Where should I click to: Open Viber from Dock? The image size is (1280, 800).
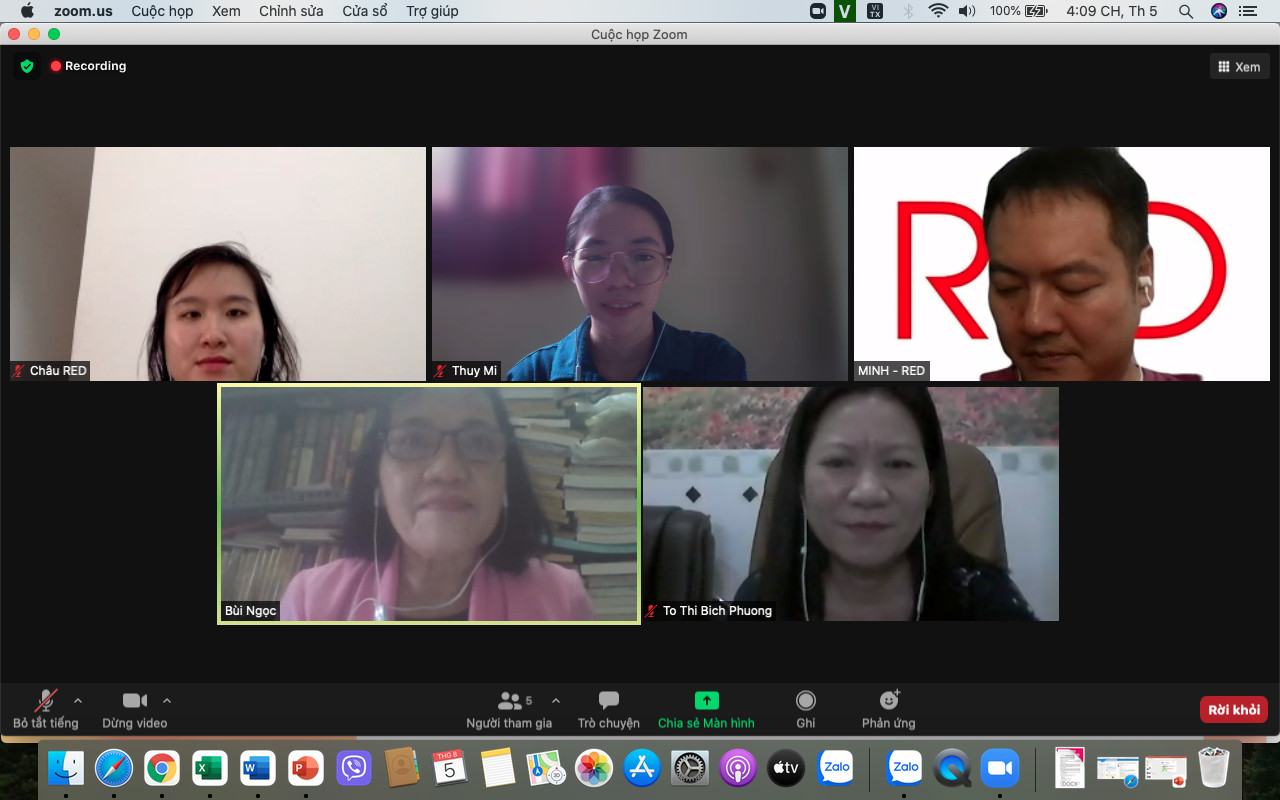(x=354, y=768)
